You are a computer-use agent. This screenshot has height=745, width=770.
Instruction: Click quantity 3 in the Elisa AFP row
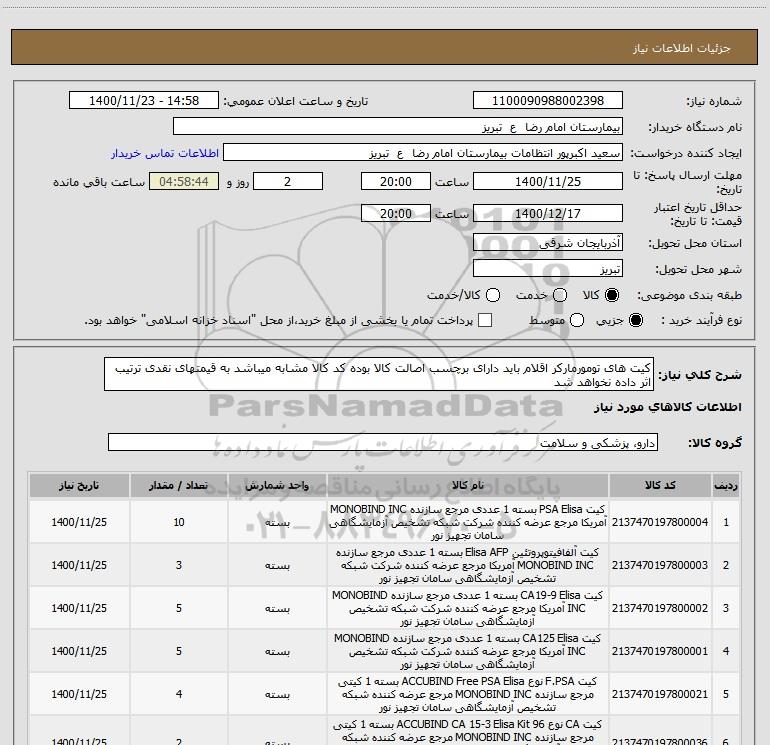179,565
